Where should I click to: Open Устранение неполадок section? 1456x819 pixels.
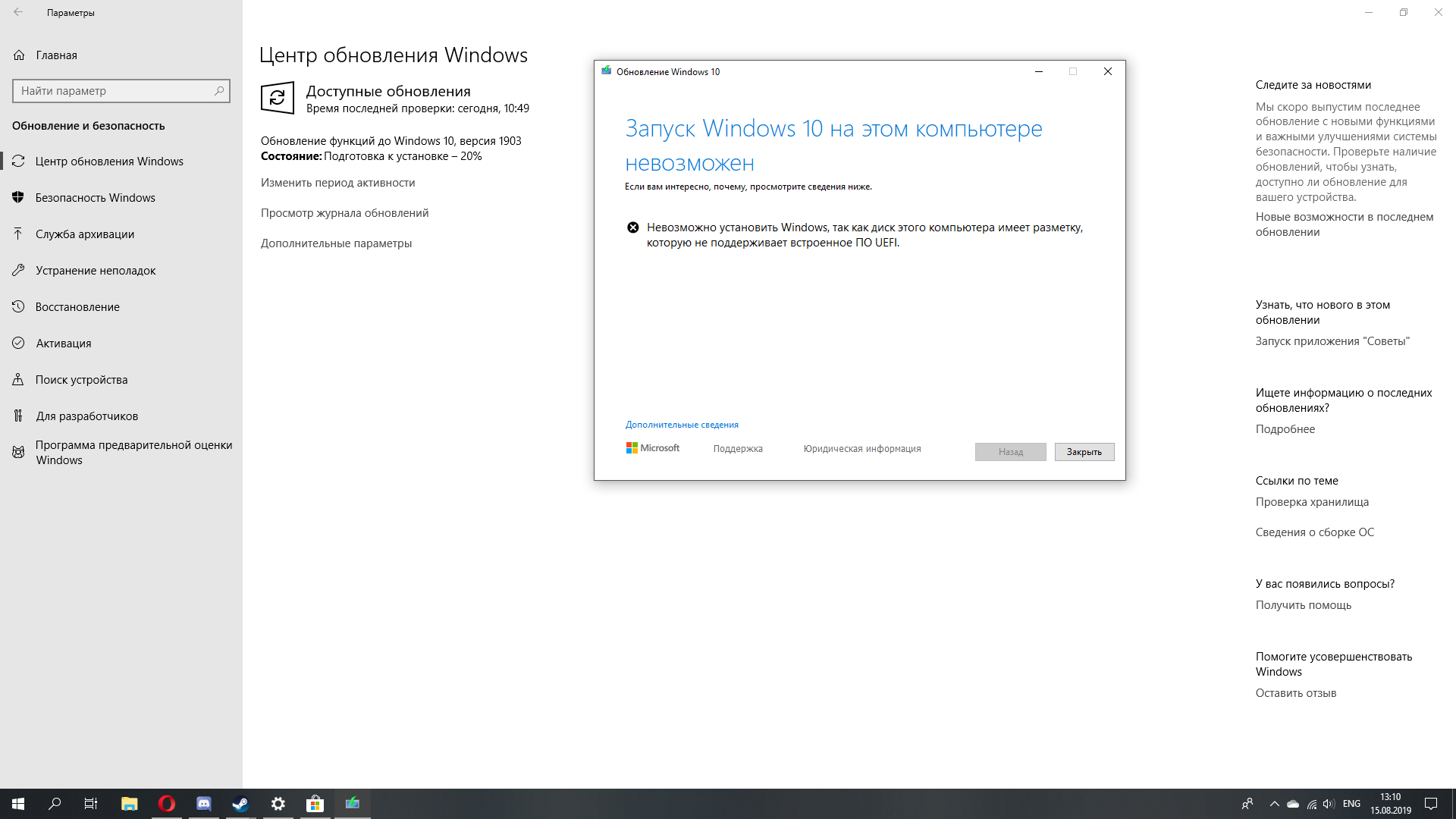point(121,271)
